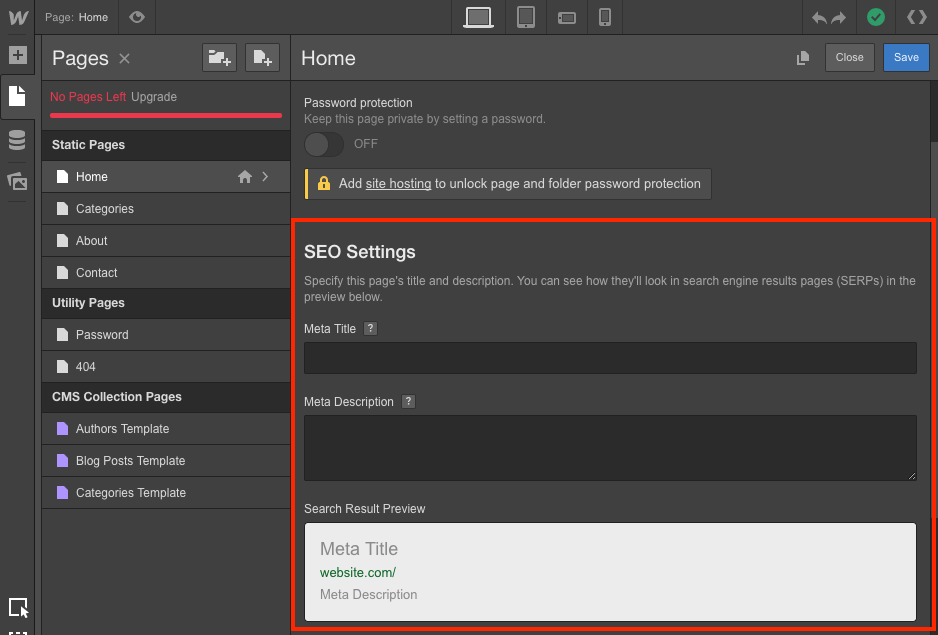The image size is (938, 635).
Task: Switch to mobile portrait view
Action: tap(604, 17)
